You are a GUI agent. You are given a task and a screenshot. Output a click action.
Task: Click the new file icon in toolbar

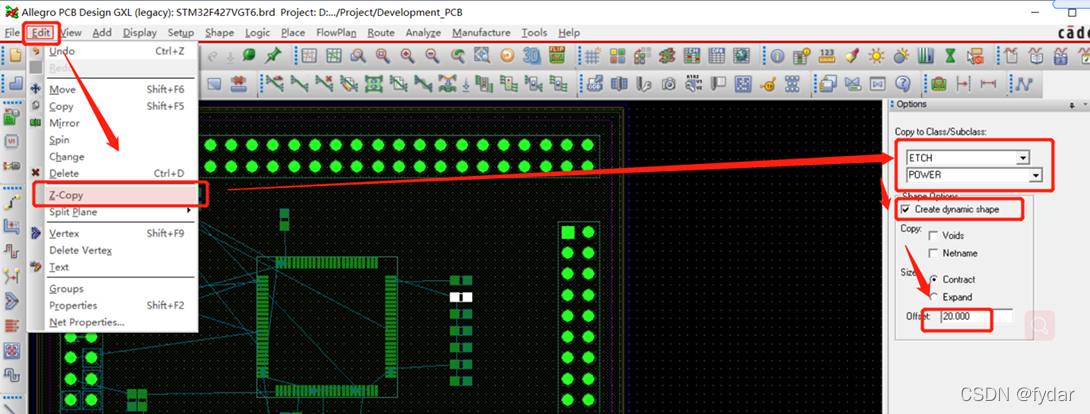tap(14, 56)
